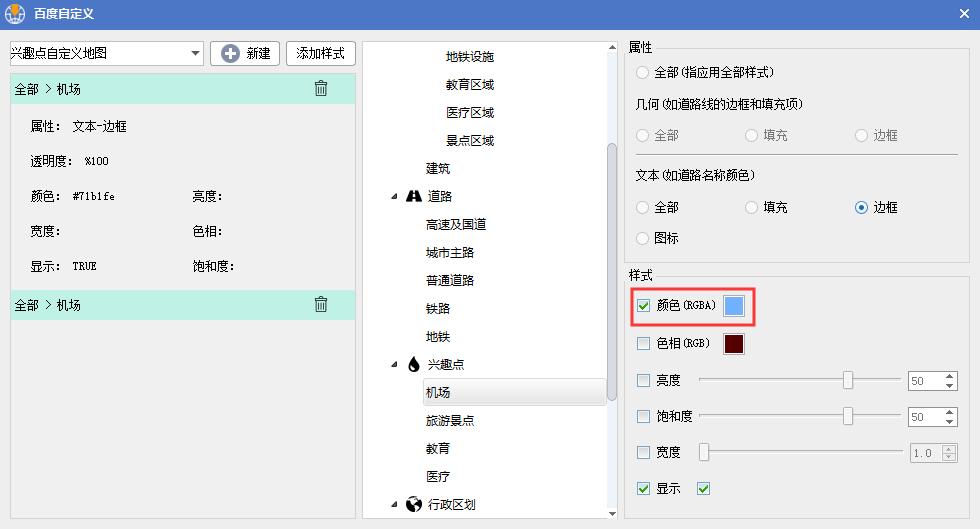Select 地铁 in the tree
This screenshot has width=980, height=529.
pos(438,336)
